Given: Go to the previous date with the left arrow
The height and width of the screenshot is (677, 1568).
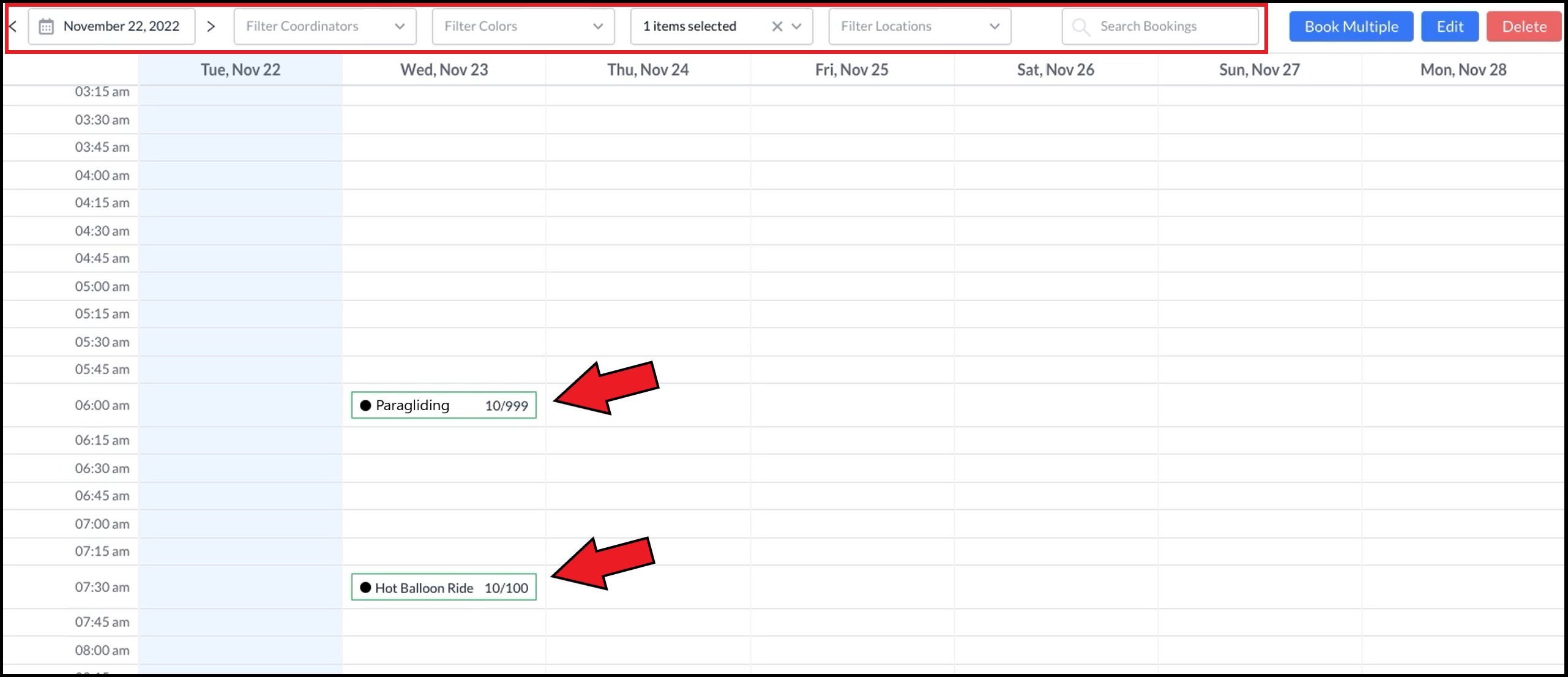Looking at the screenshot, I should tap(12, 26).
